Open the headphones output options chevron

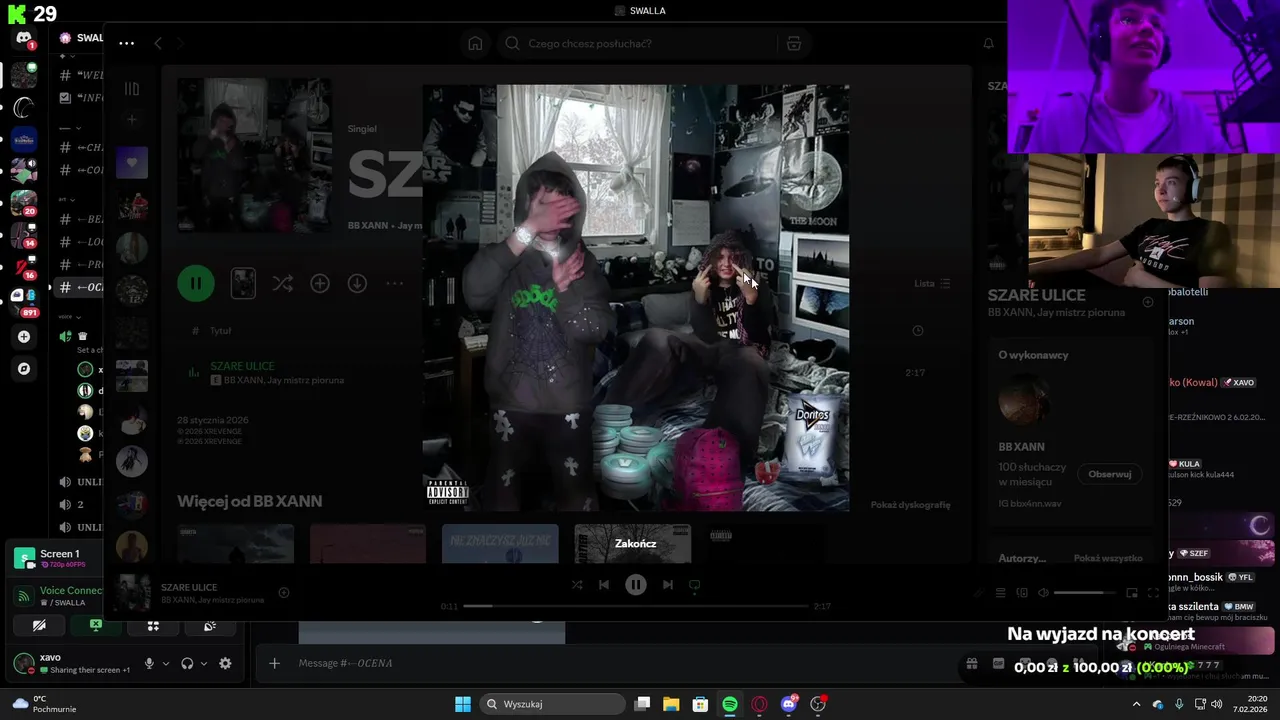[204, 663]
